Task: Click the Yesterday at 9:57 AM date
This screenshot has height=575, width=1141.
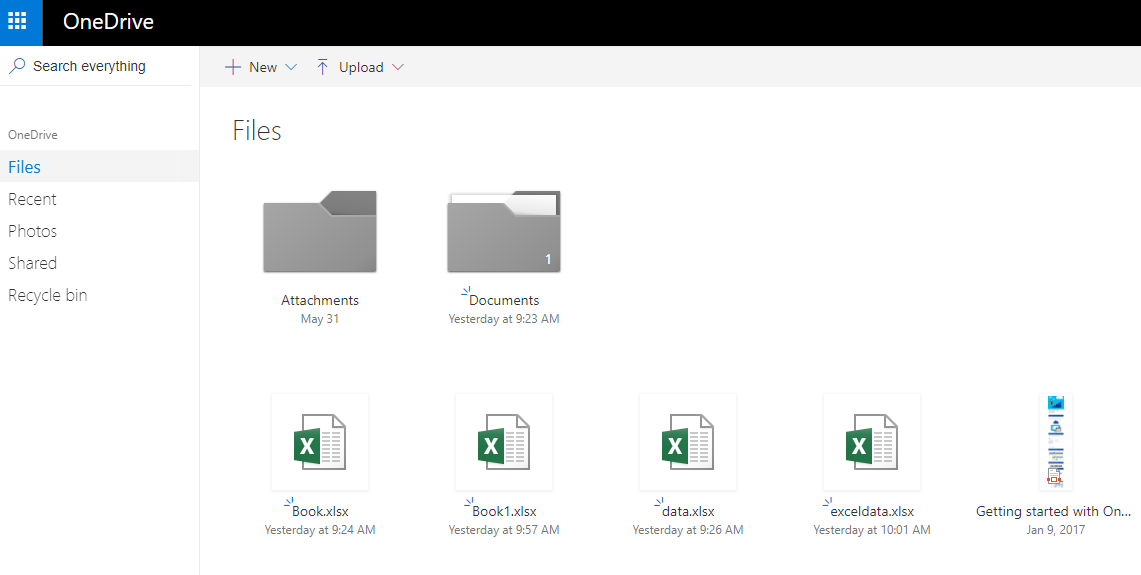Action: [x=504, y=530]
